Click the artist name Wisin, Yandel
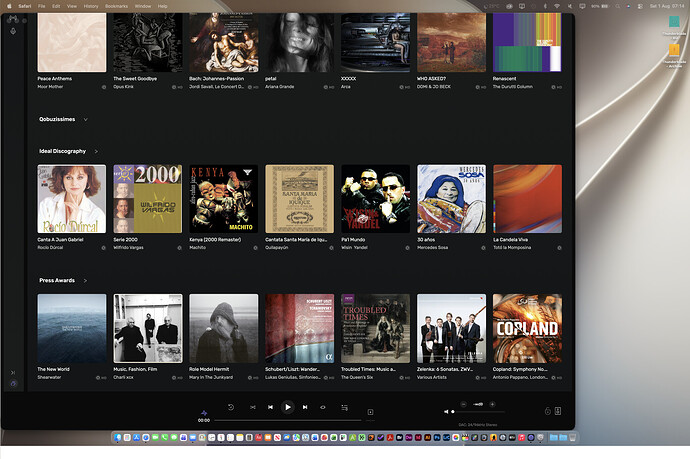 click(x=354, y=248)
